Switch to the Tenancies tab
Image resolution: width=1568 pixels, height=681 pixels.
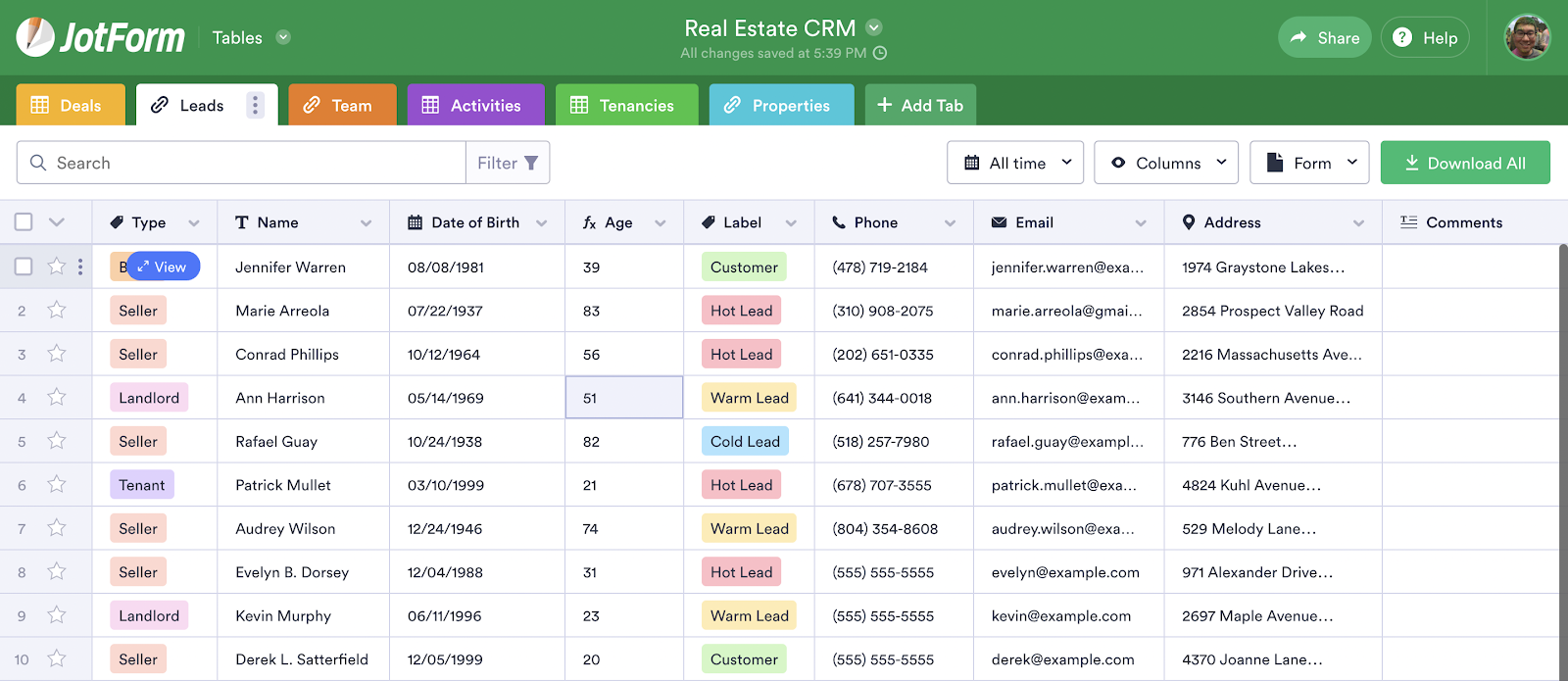click(x=626, y=105)
